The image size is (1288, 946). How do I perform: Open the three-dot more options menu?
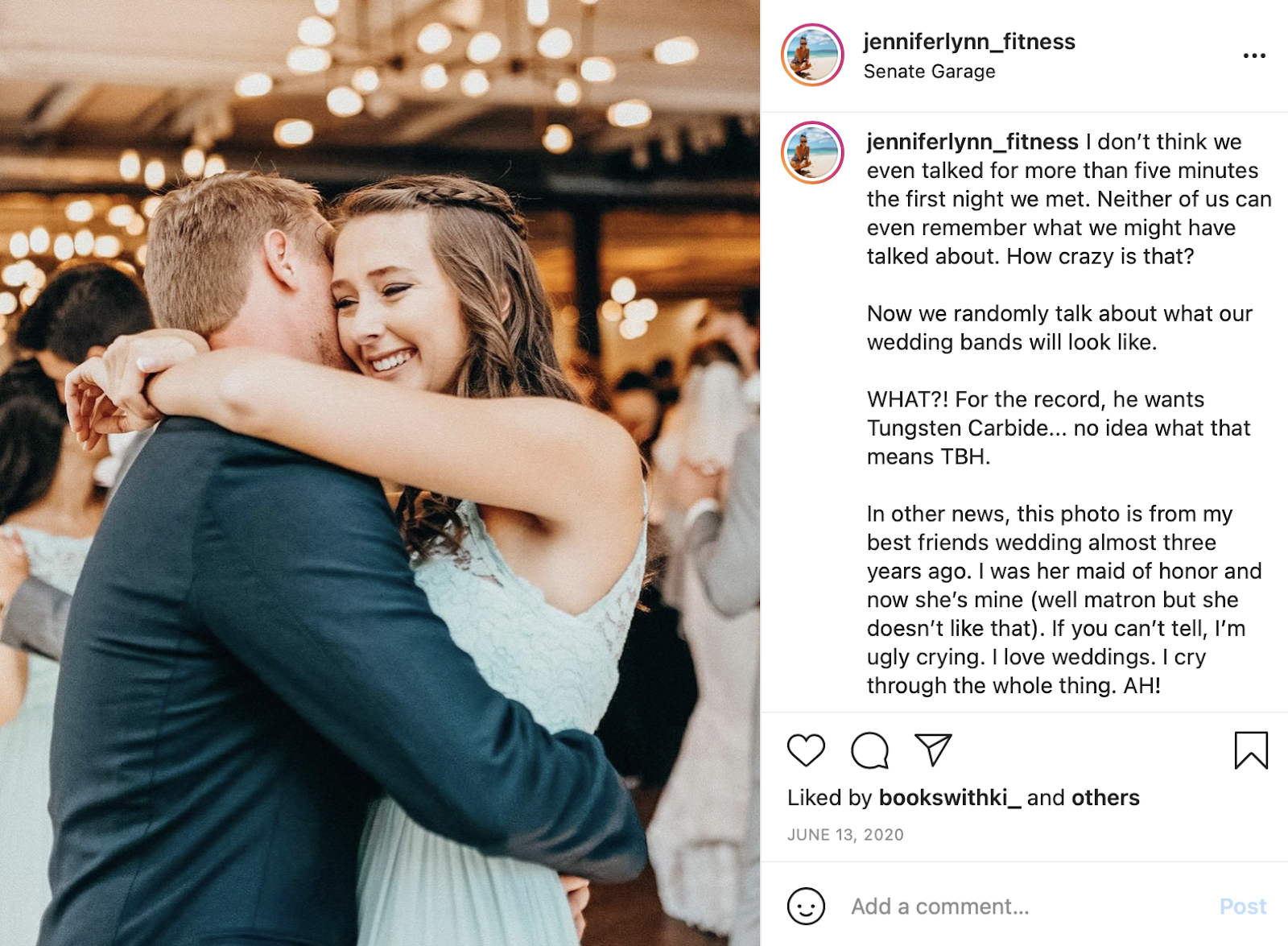click(1254, 56)
